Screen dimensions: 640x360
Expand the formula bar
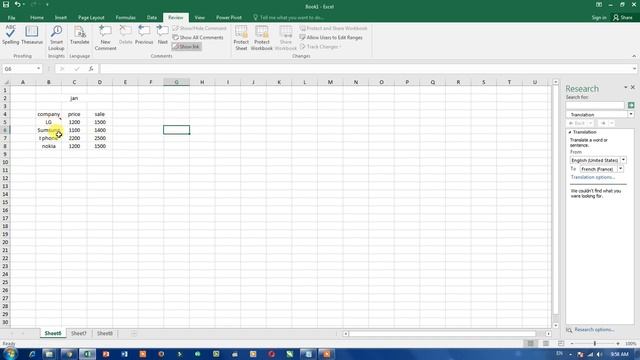point(634,69)
